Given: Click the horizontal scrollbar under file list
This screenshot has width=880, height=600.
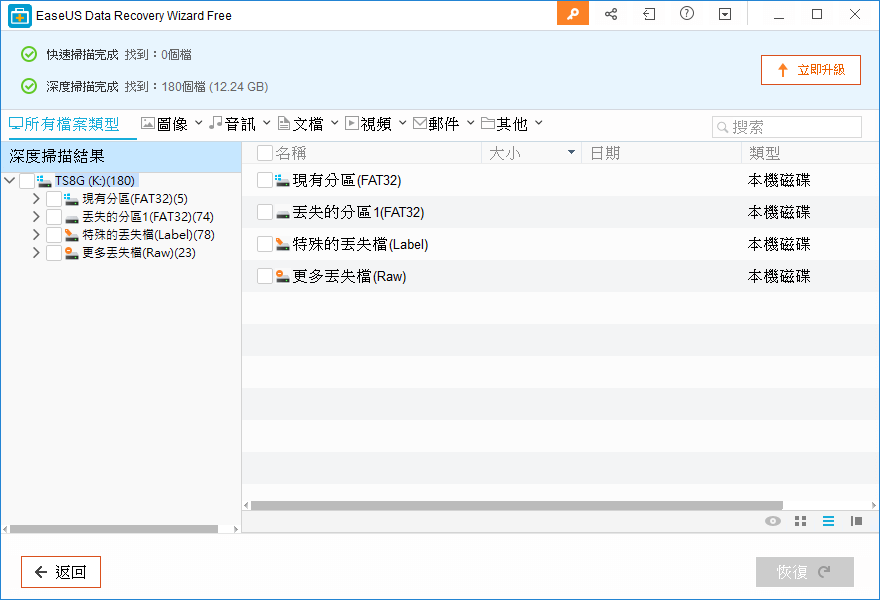Looking at the screenshot, I should (x=516, y=506).
